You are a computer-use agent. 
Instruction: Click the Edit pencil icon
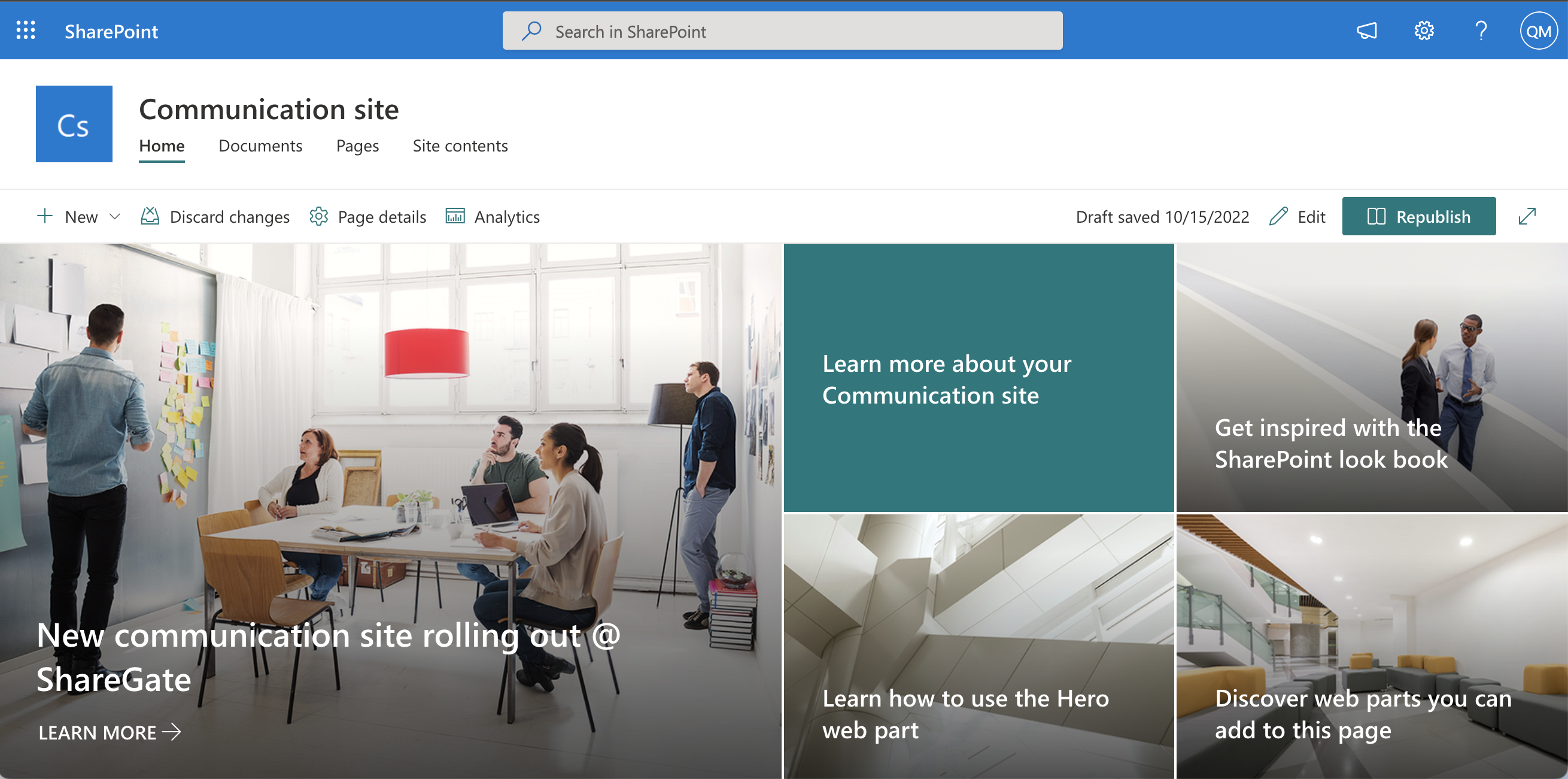point(1278,216)
